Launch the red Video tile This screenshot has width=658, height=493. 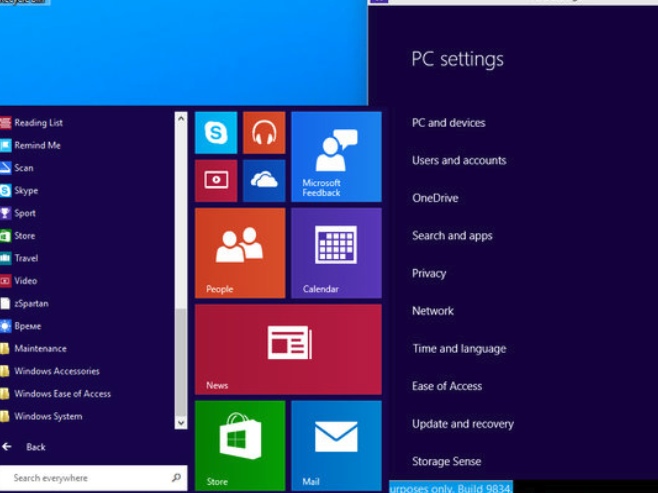216,180
